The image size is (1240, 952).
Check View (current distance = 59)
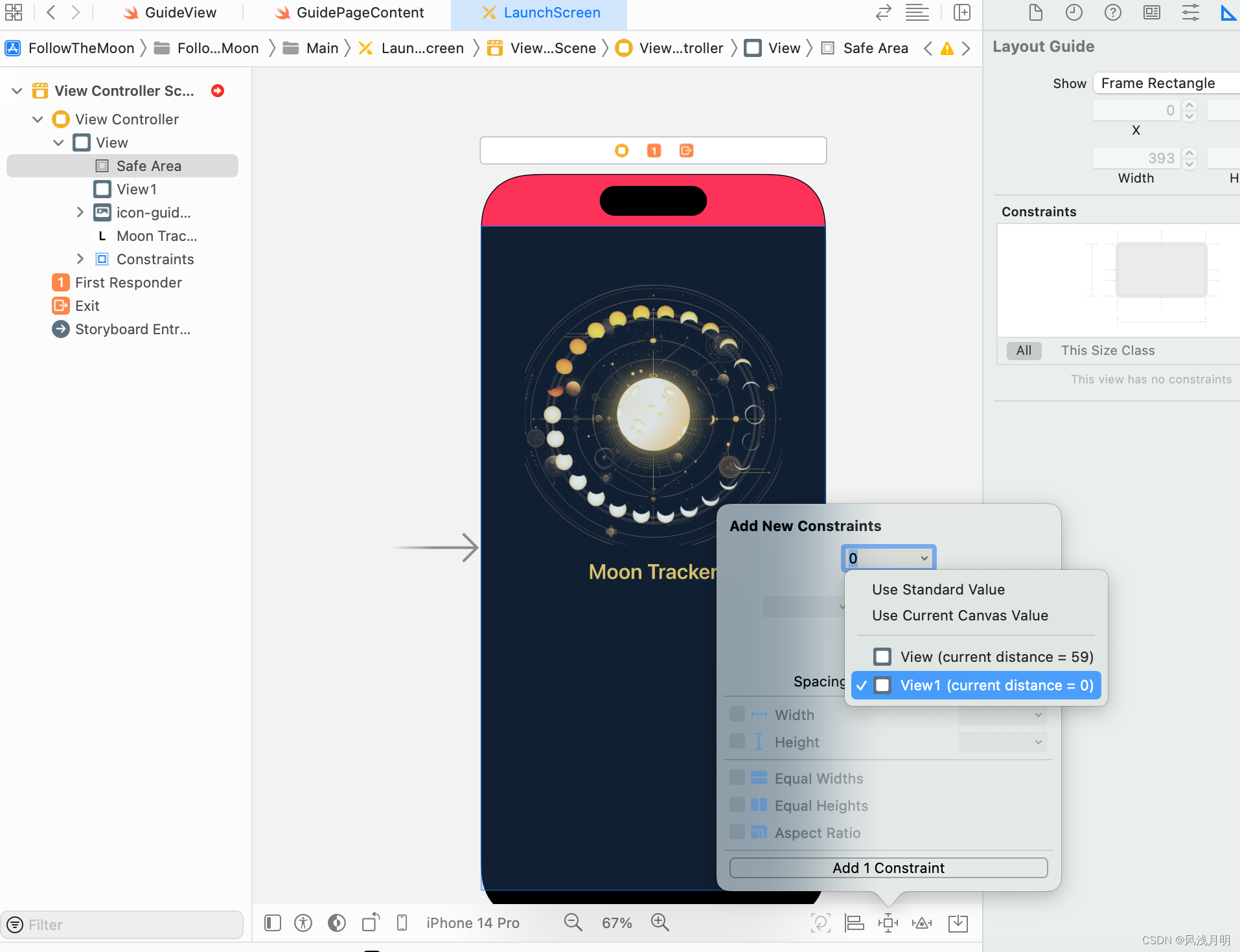pos(882,657)
